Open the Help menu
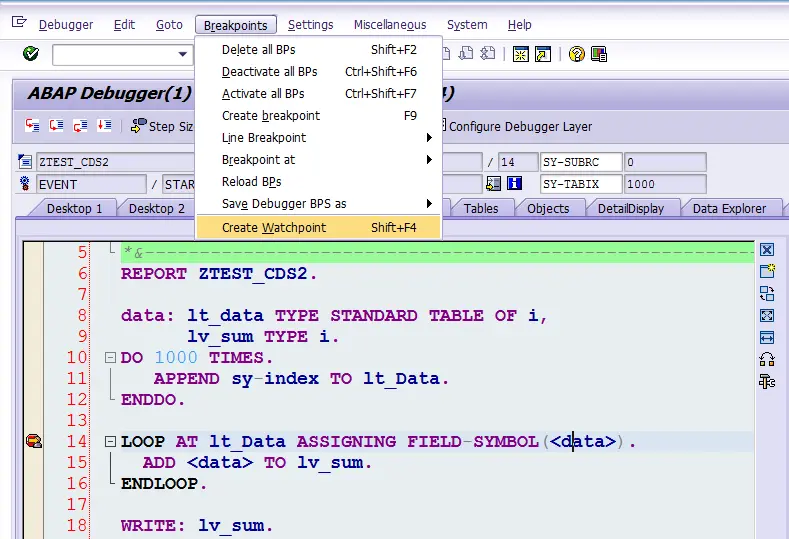 519,25
